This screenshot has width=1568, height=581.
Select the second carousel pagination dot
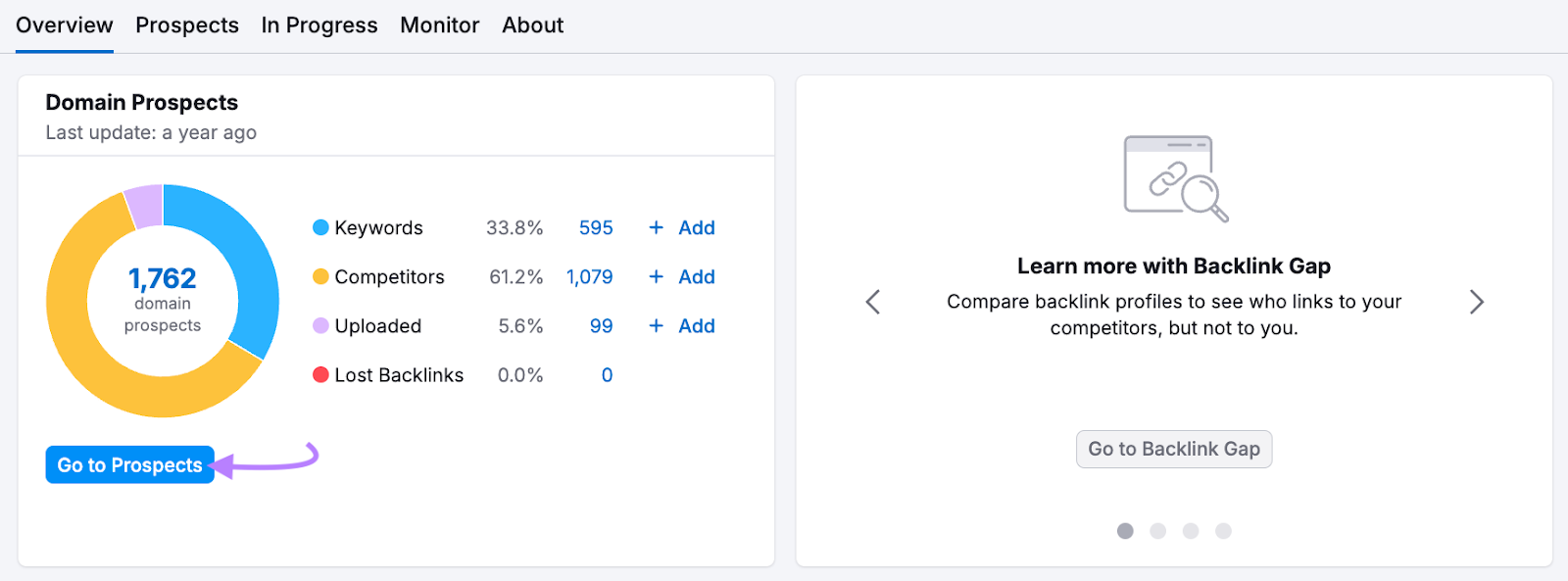(1158, 530)
